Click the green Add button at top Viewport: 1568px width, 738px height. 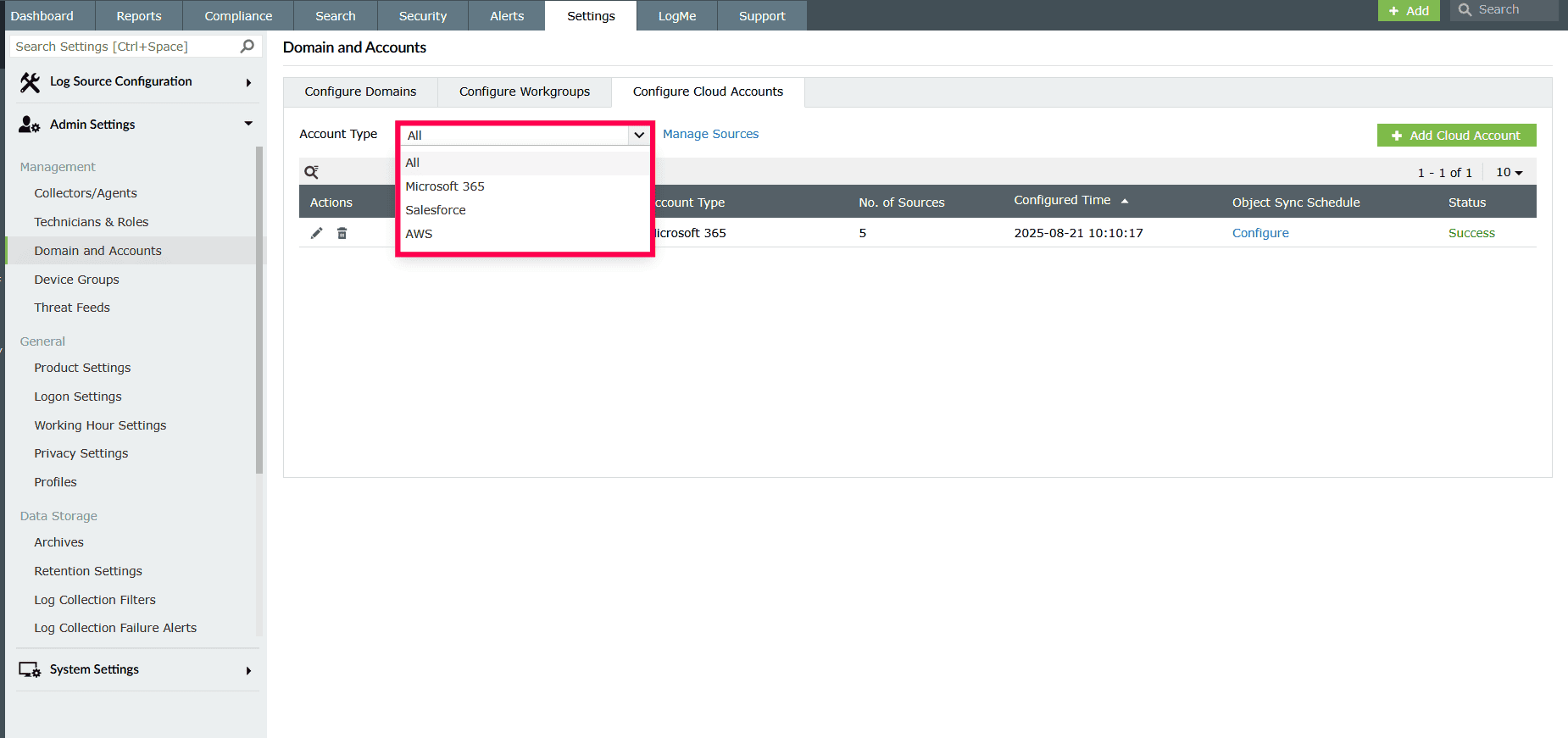coord(1409,10)
